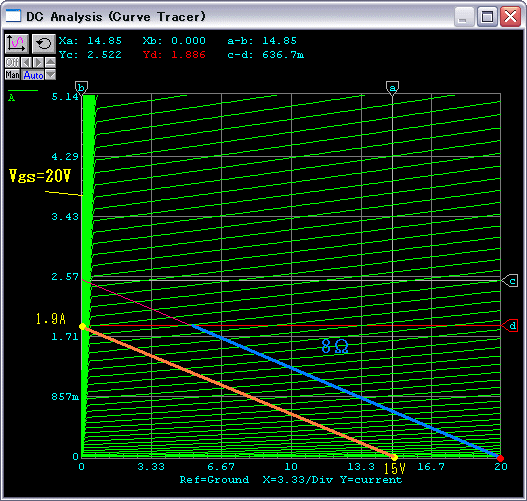Click the 1.71 y-axis value
Viewport: 527px width, 501px height.
point(65,336)
